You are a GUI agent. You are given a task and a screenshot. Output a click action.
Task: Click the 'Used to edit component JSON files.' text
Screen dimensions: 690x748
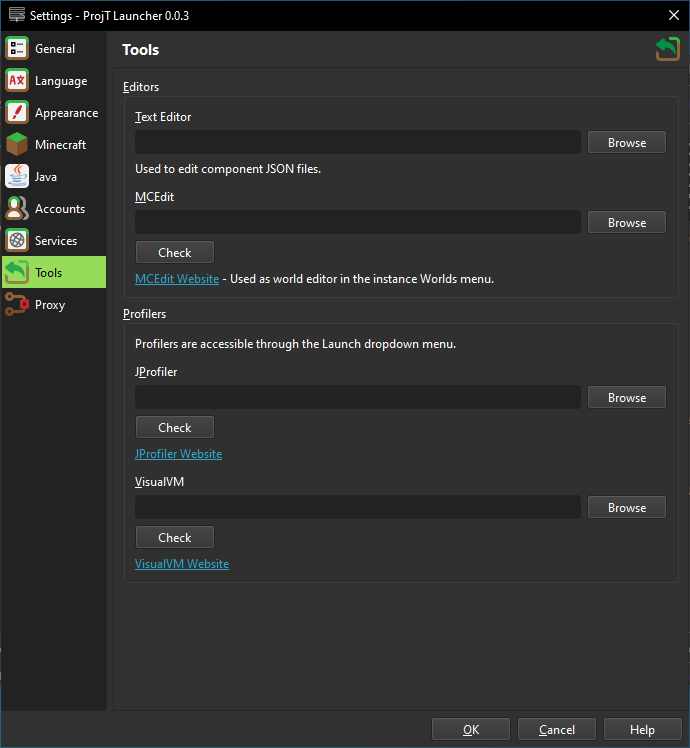(x=228, y=169)
